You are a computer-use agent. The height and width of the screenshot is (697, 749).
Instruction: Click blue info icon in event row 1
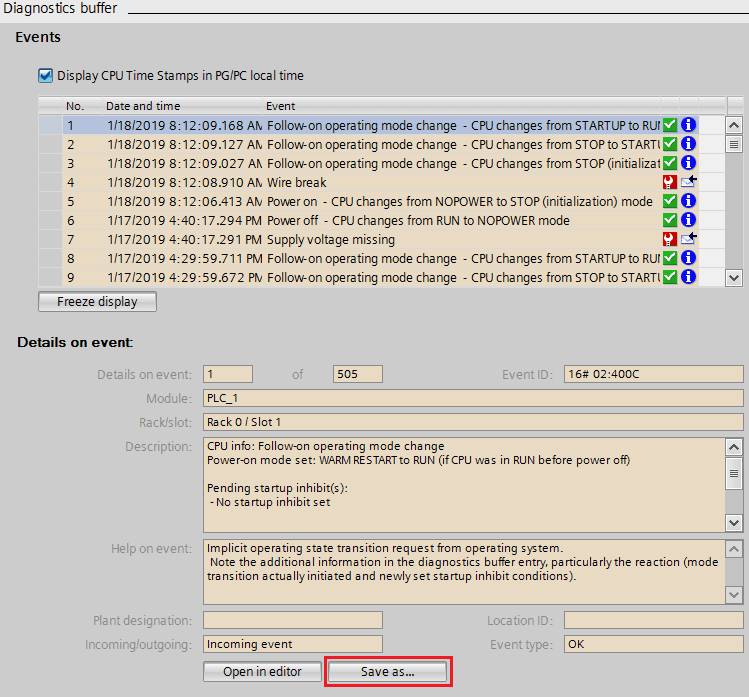688,125
